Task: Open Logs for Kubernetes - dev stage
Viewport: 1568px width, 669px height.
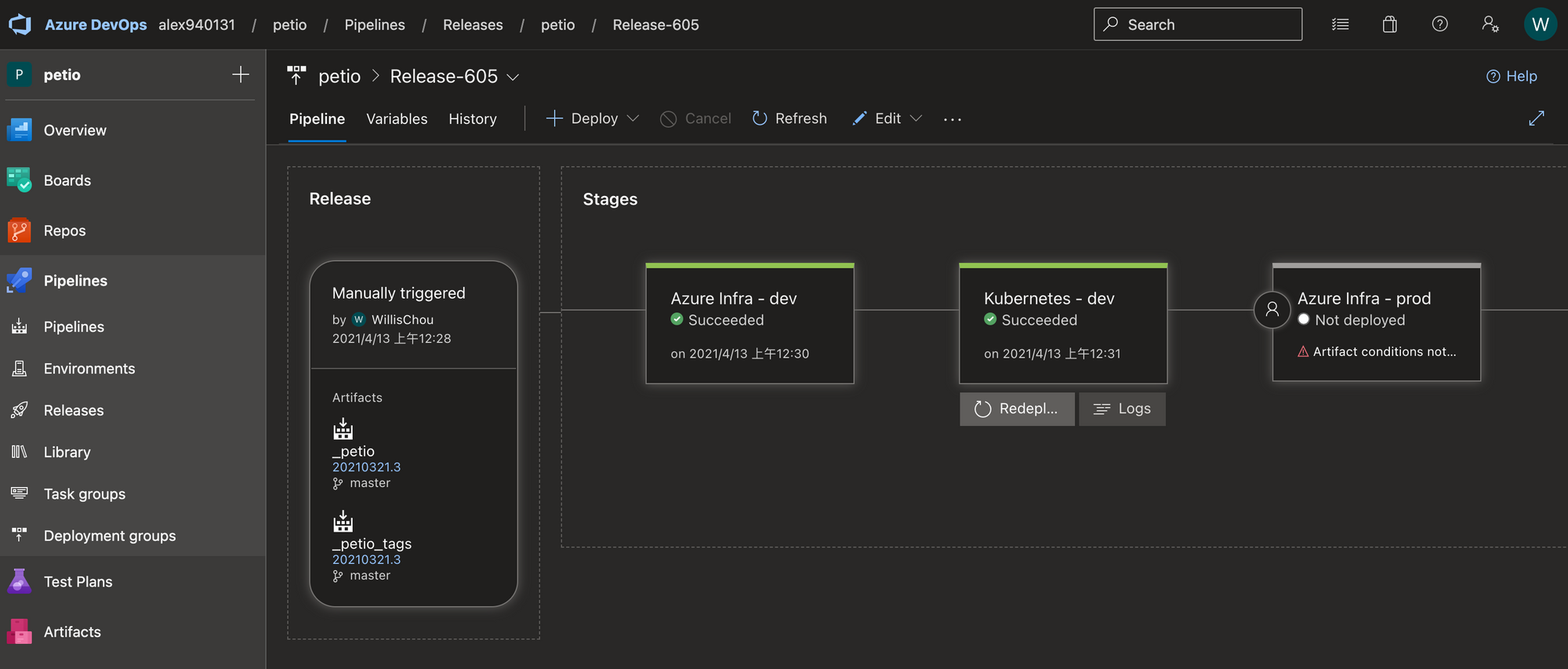Action: coord(1122,409)
